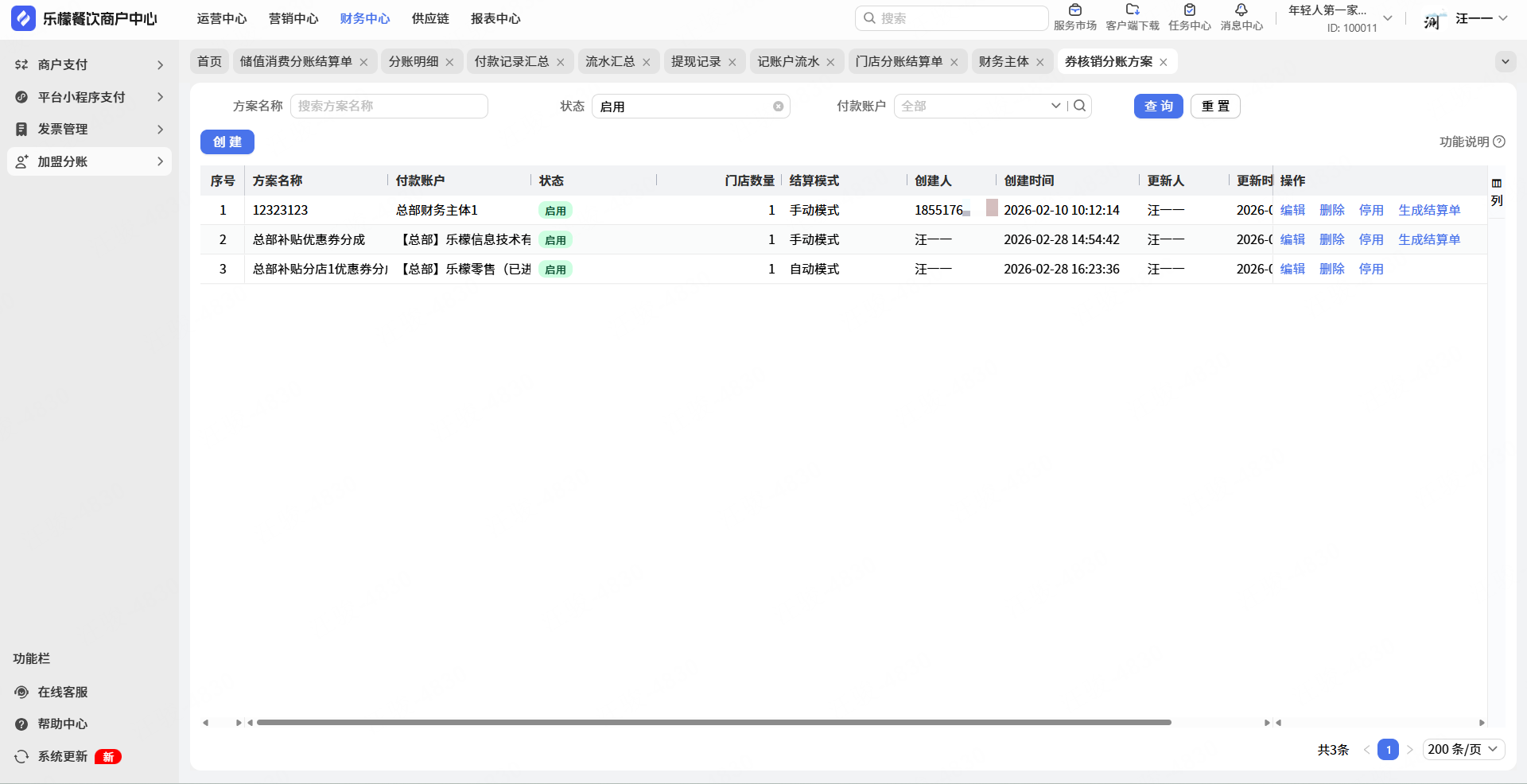Viewport: 1527px width, 784px height.
Task: Click the 加盟分账 sidebar icon
Action: click(21, 161)
